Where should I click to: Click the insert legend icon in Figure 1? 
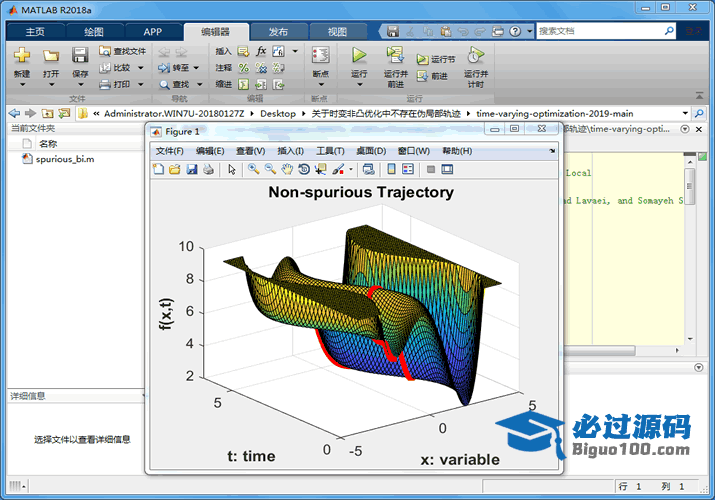point(408,170)
